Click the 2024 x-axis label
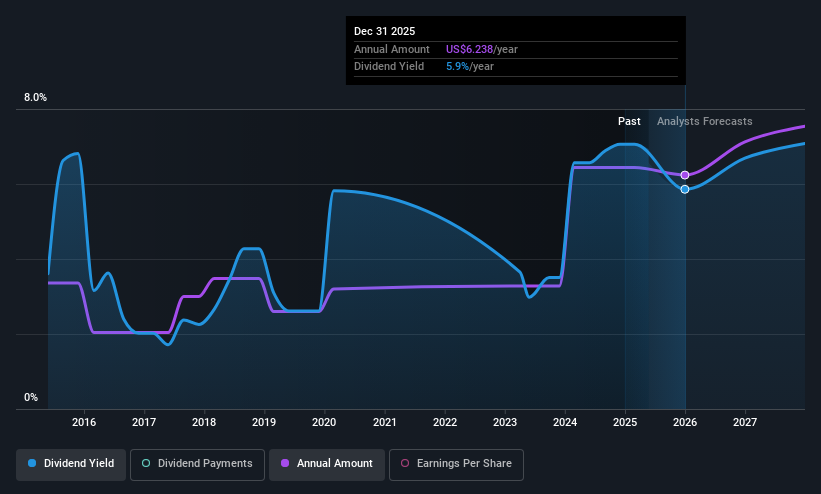 coord(565,422)
